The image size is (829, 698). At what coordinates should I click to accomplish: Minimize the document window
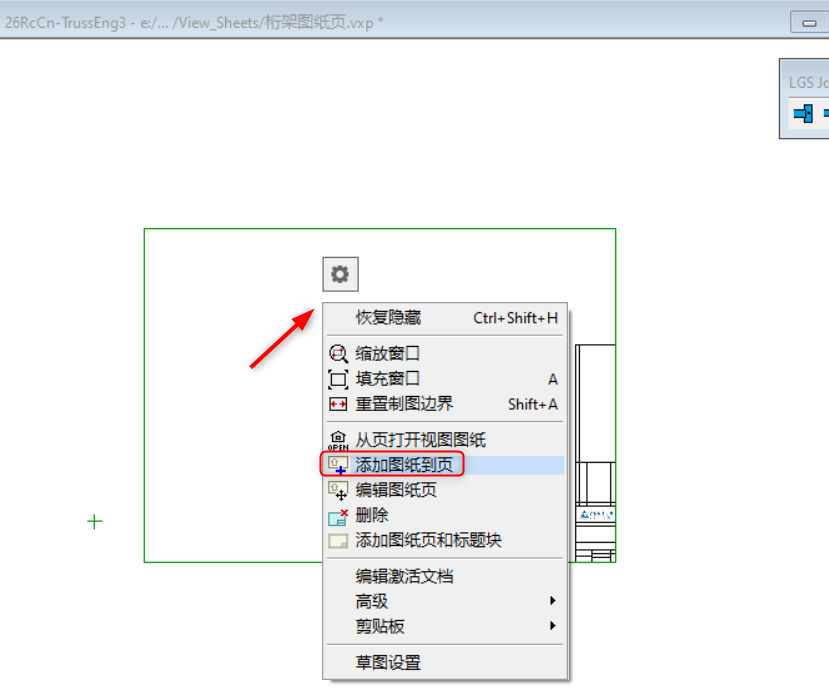coord(809,23)
